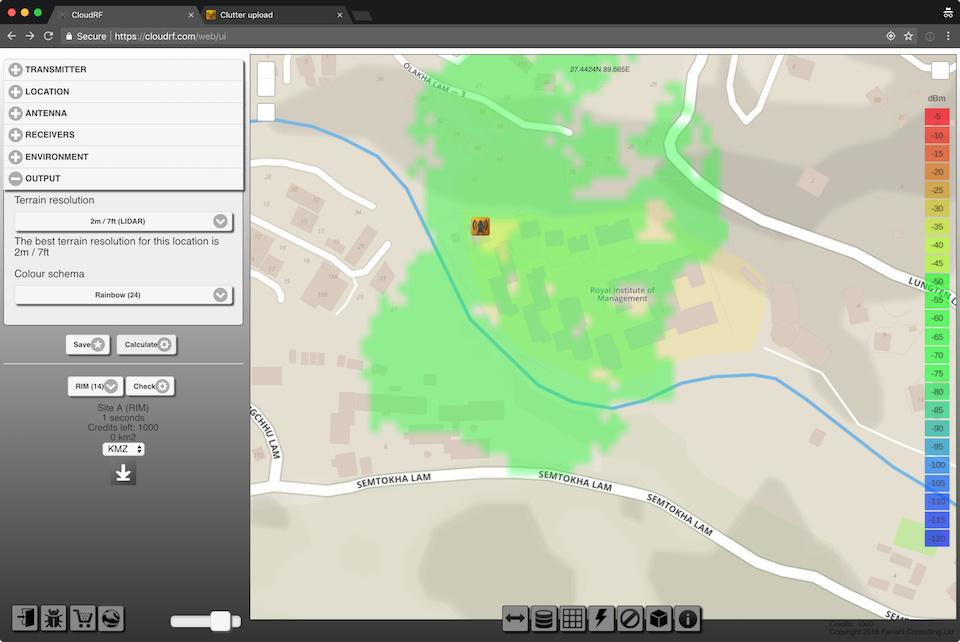
Task: Open the database stack icon
Action: 544,619
